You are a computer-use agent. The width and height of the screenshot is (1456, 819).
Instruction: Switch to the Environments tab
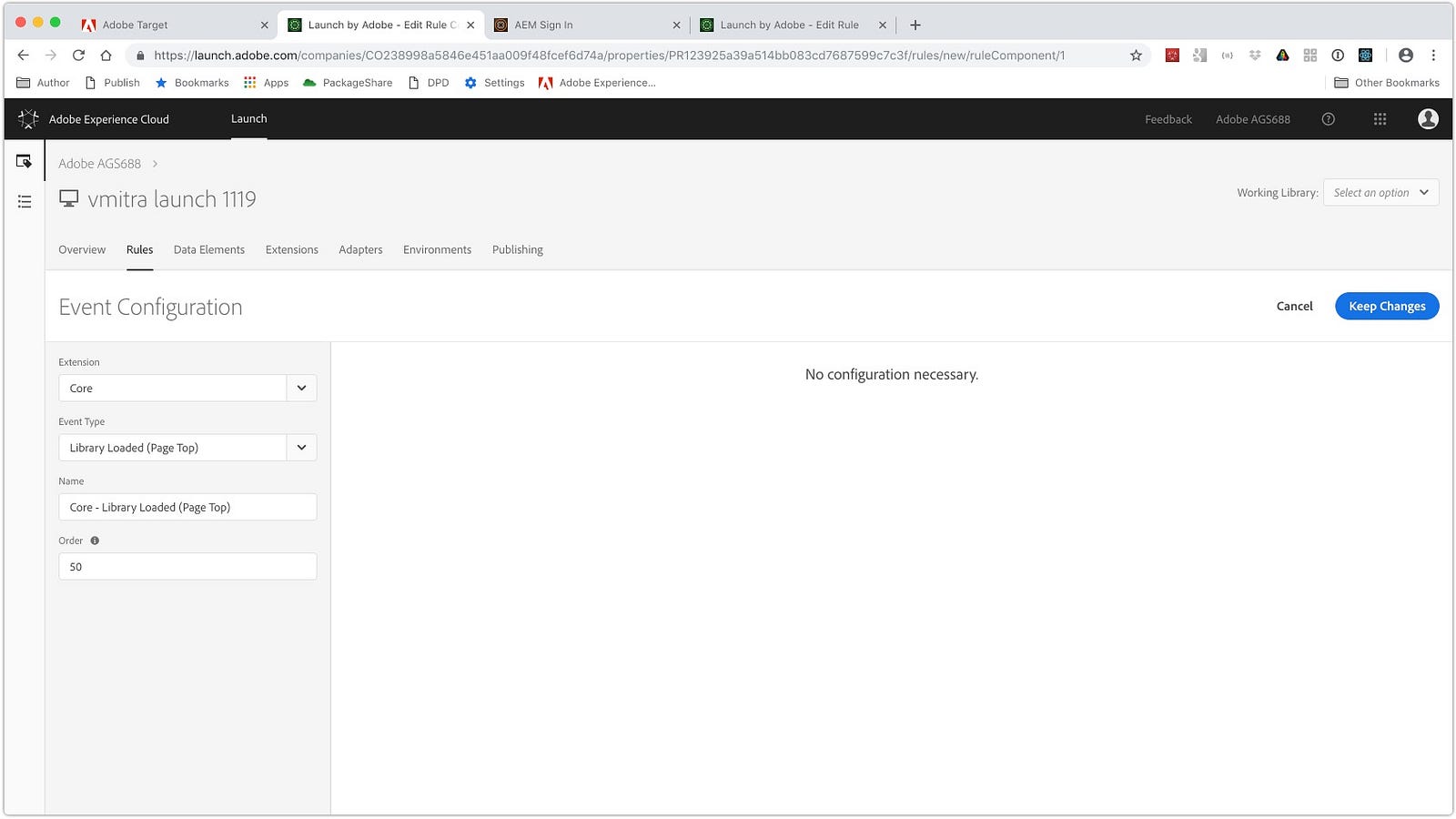tap(437, 249)
